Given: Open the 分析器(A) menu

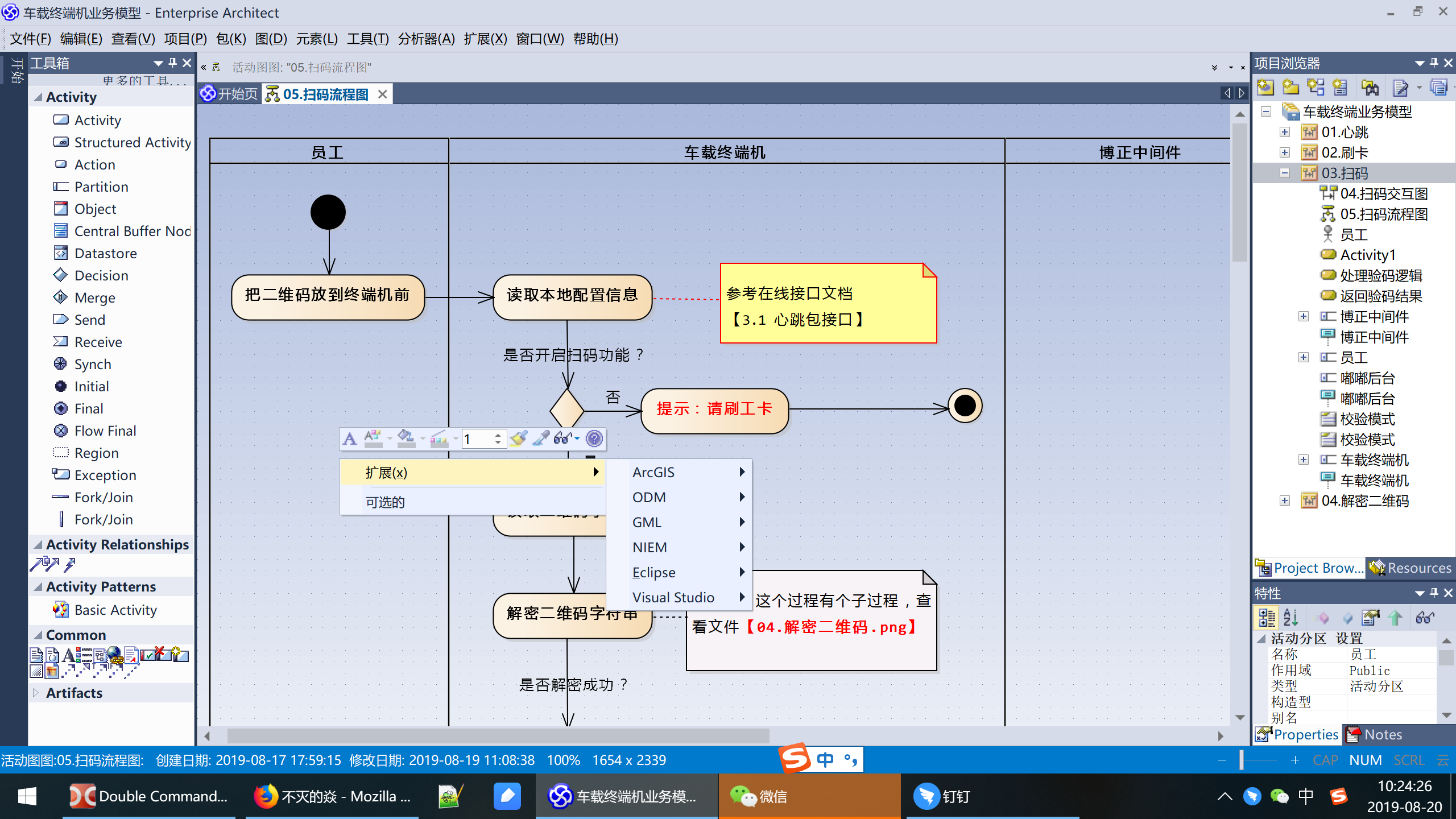Looking at the screenshot, I should click(x=426, y=39).
